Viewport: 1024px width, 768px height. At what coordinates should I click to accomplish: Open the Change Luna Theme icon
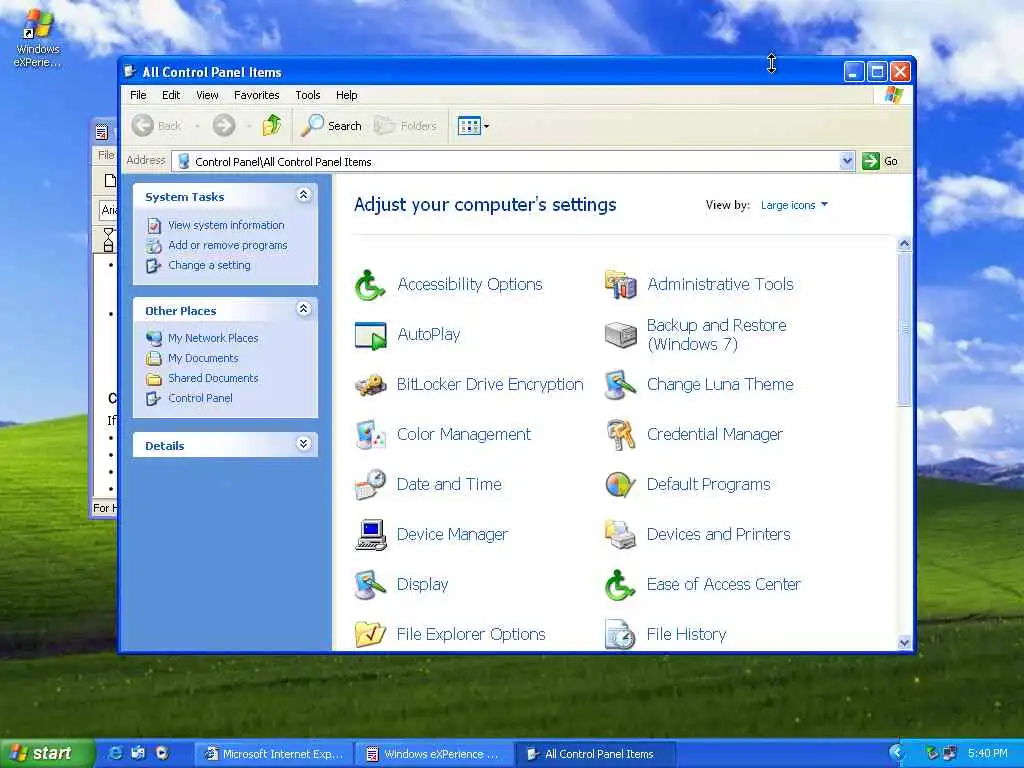pyautogui.click(x=620, y=385)
